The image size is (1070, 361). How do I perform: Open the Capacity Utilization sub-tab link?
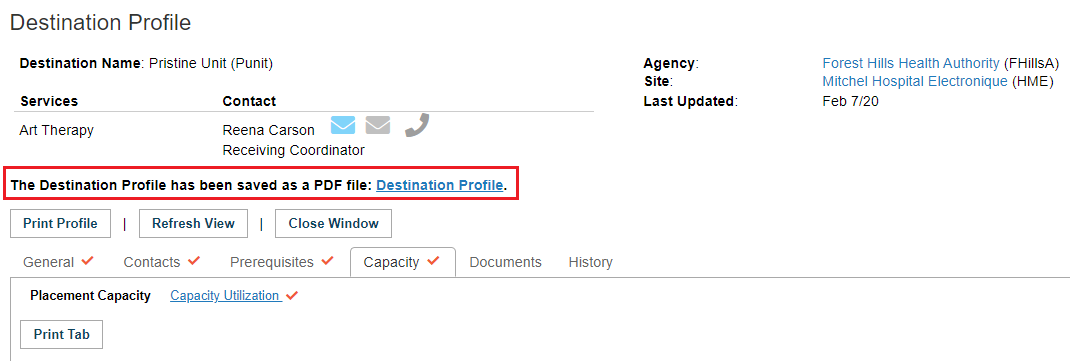(x=225, y=295)
